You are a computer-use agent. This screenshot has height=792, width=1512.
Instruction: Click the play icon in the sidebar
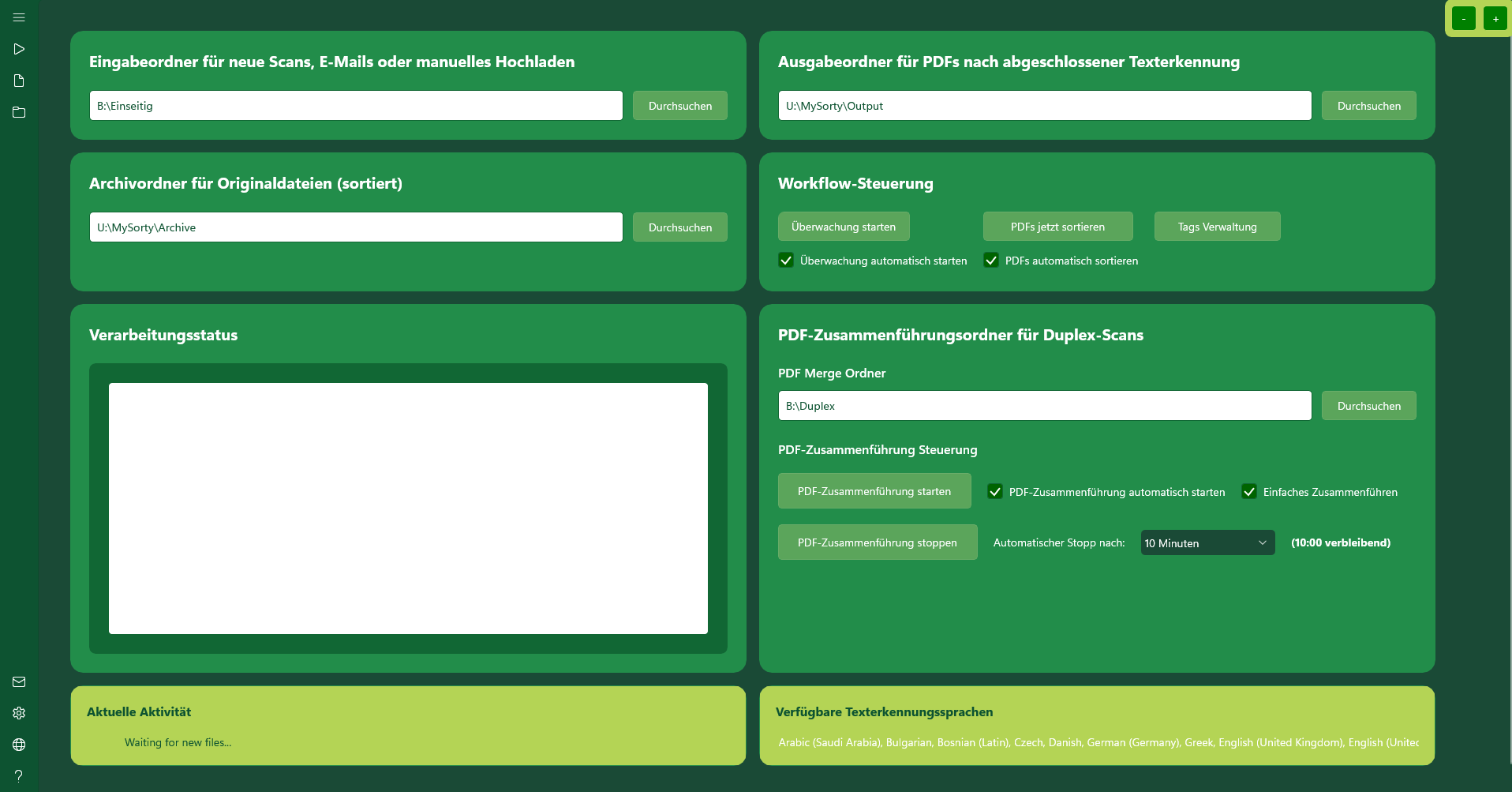[19, 49]
